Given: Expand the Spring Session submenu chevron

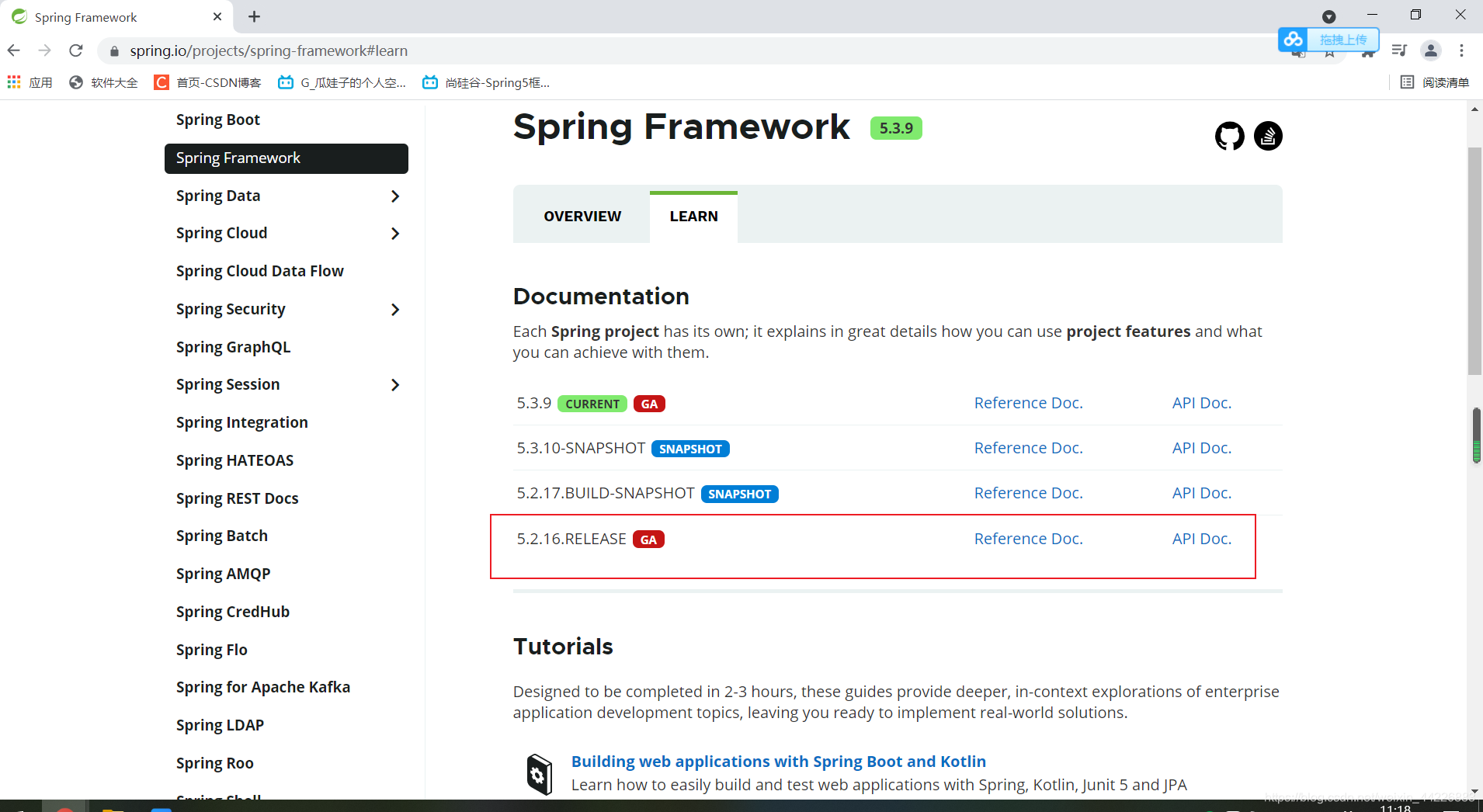Looking at the screenshot, I should 395,385.
